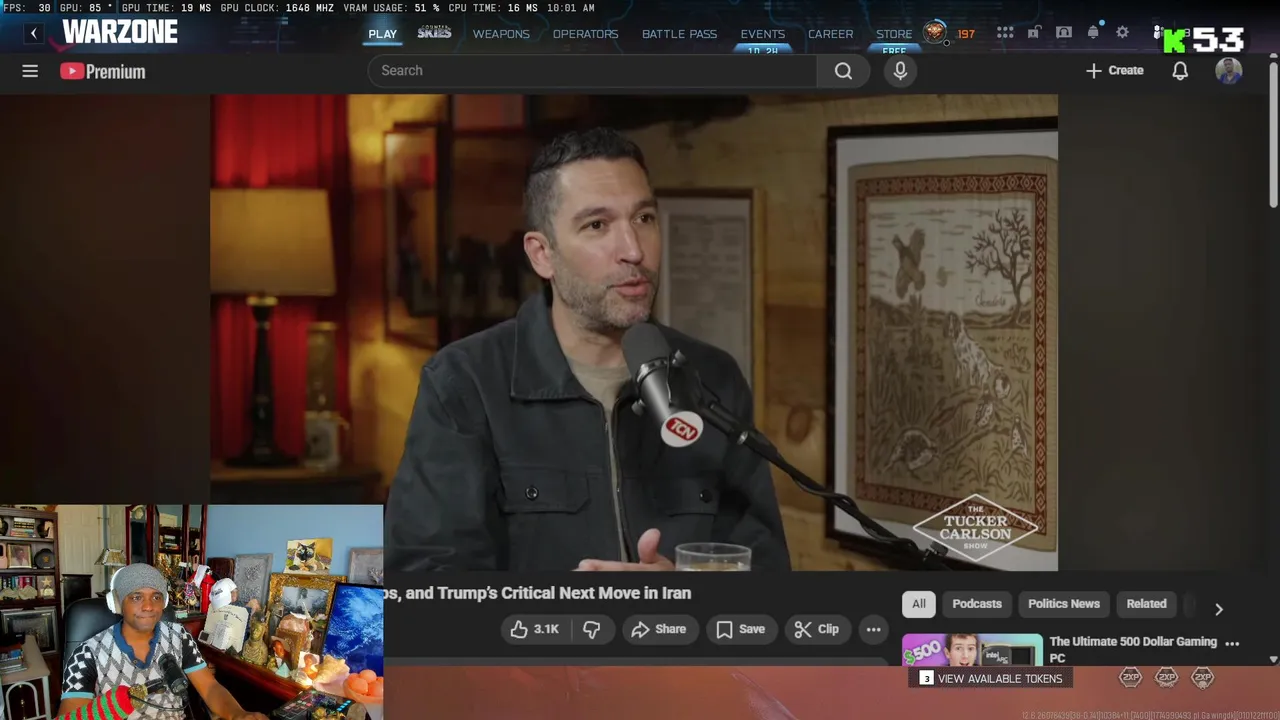
Task: Switch to the OPERATORS tab
Action: point(585,34)
